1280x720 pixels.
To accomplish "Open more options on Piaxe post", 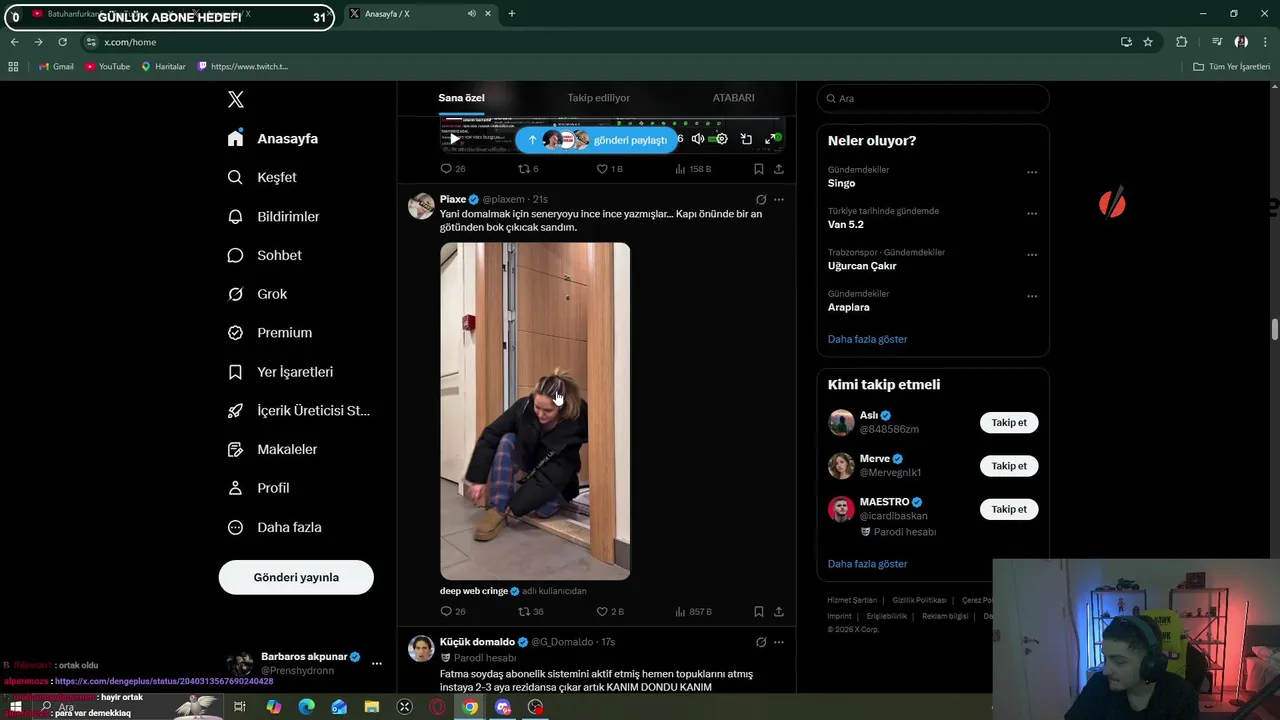I will click(779, 199).
